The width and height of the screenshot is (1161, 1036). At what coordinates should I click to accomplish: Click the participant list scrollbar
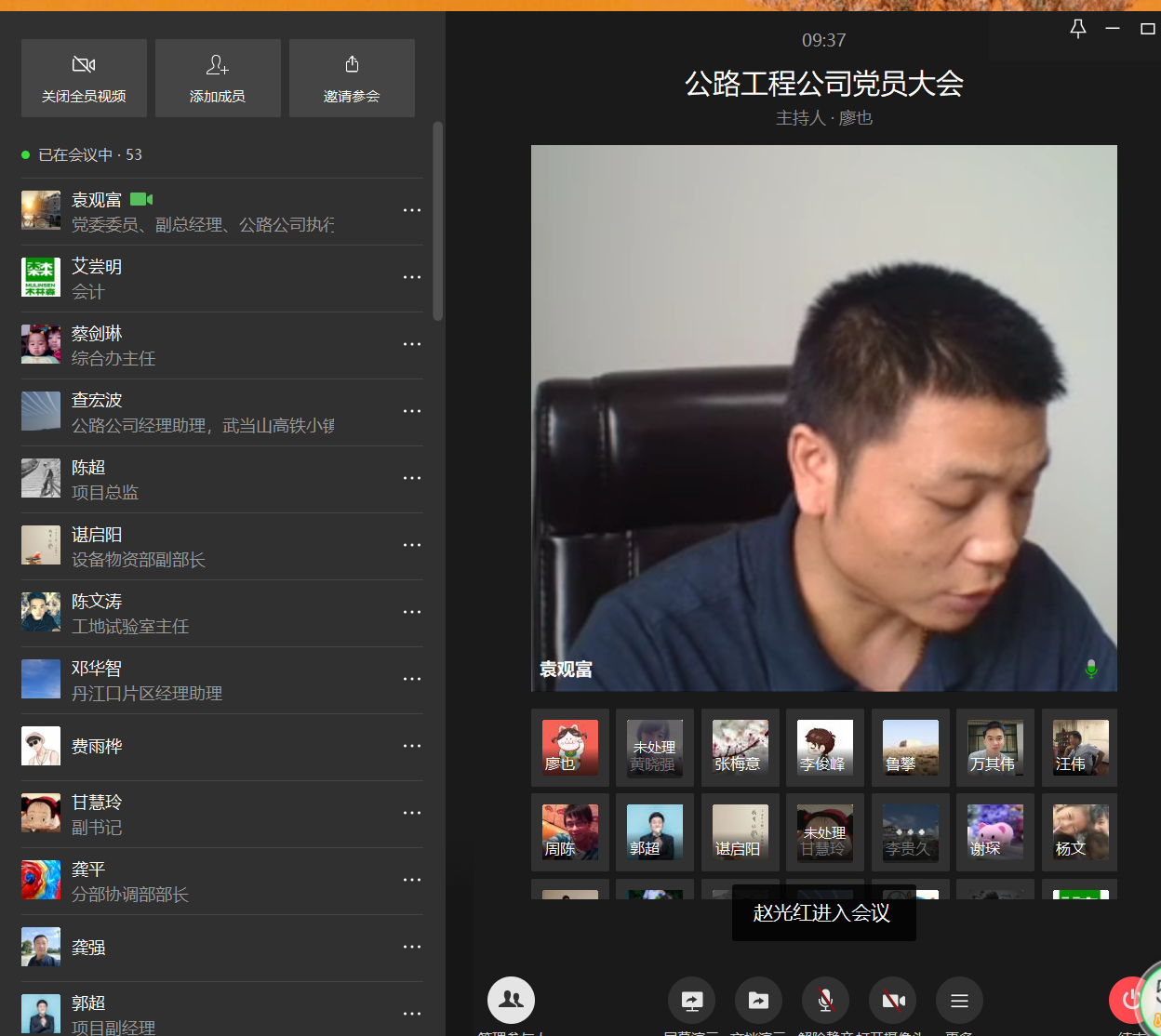point(437,221)
